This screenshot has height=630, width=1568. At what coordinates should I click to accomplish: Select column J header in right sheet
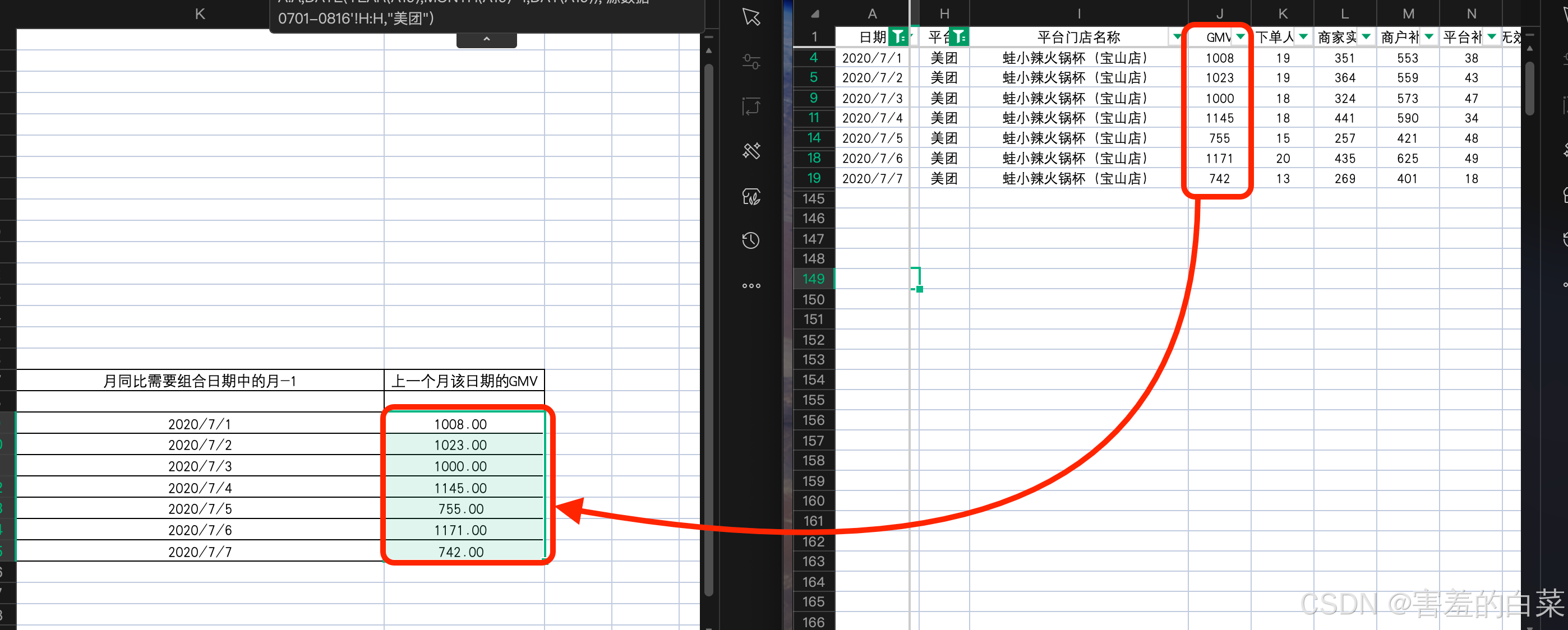(1219, 14)
